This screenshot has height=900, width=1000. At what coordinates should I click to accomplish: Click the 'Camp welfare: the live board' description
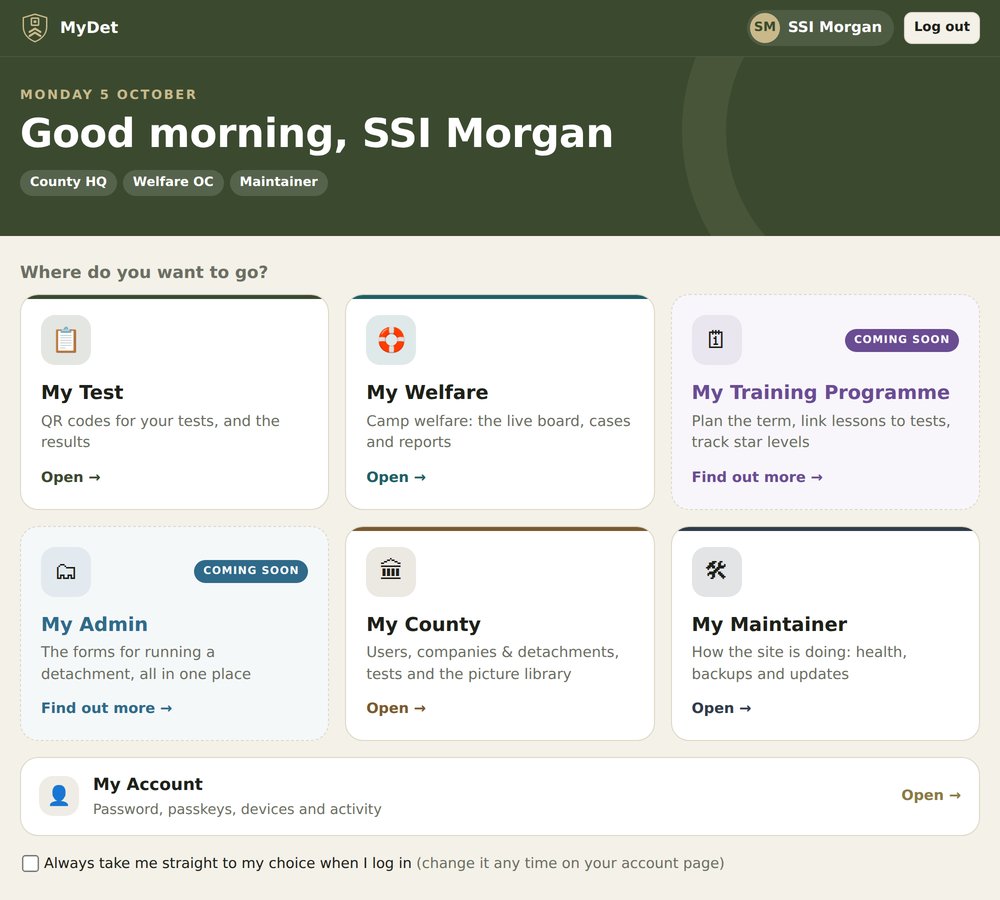(499, 432)
